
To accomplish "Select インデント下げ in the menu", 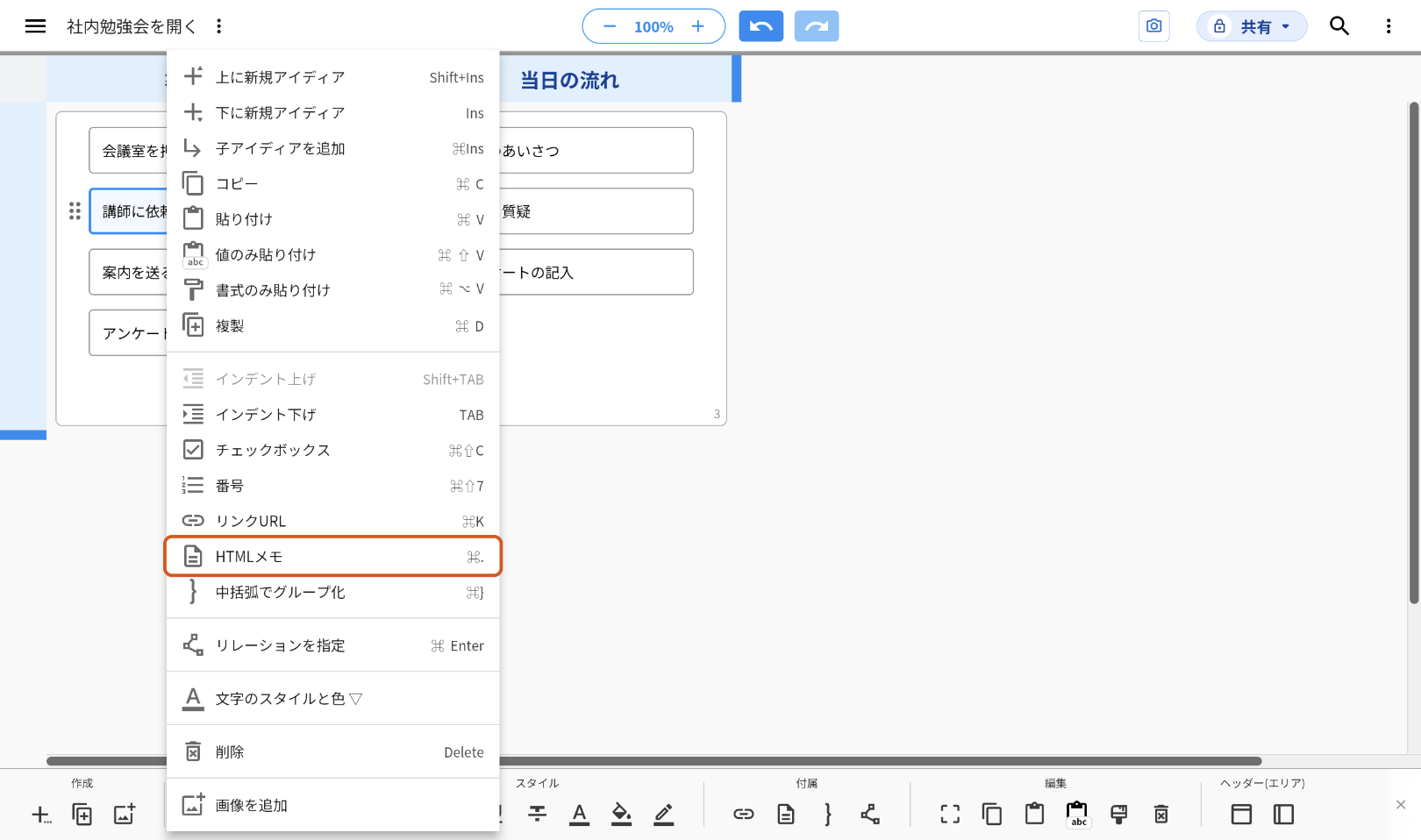I will (333, 415).
